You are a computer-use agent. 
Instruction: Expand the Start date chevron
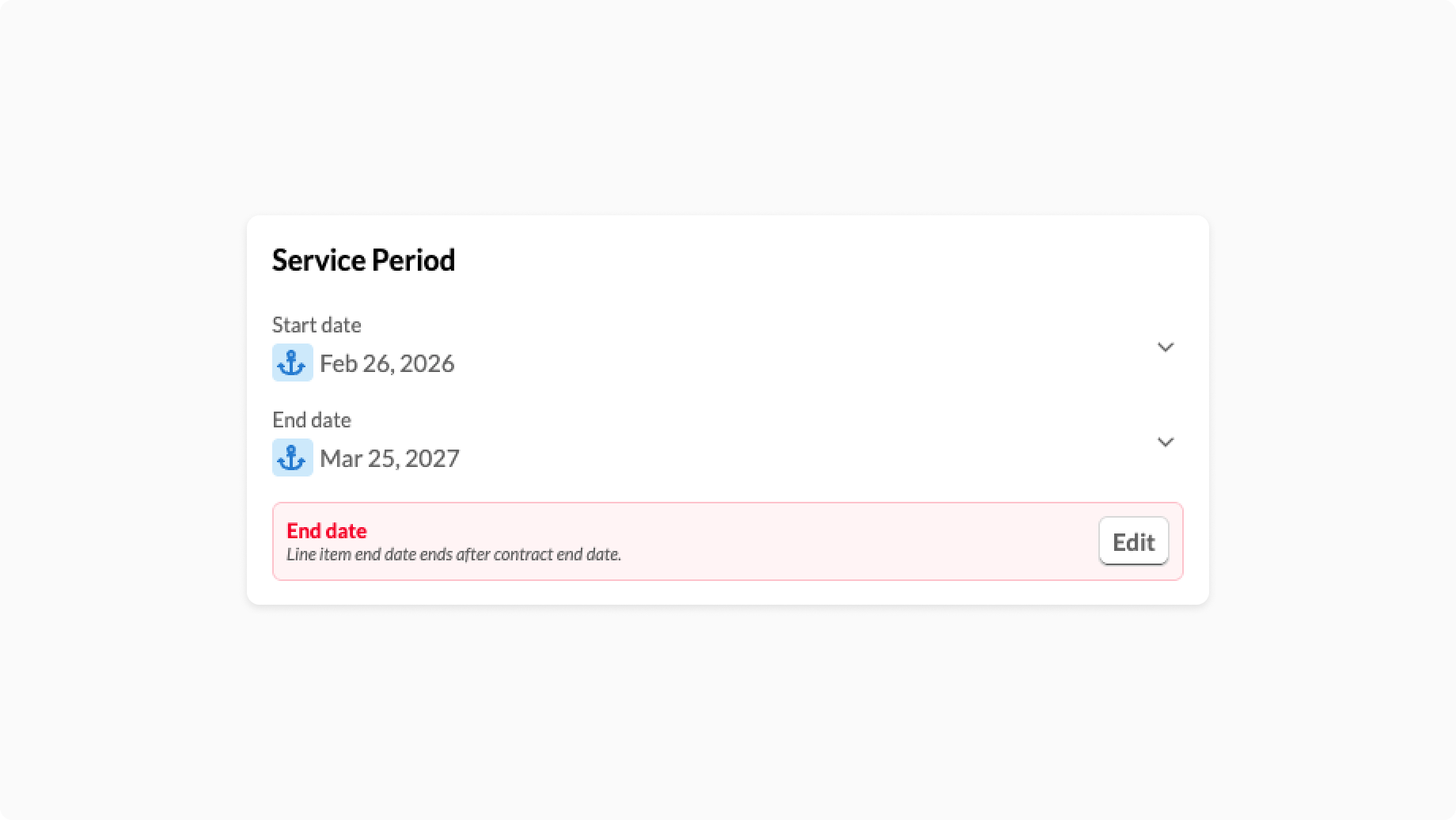point(1165,347)
